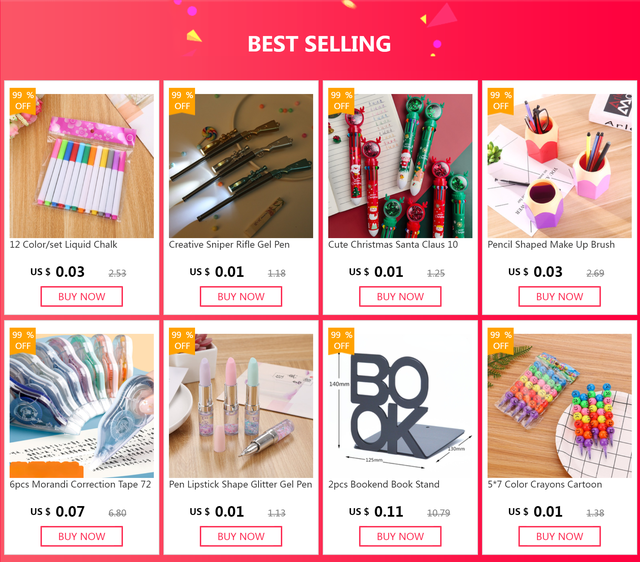The height and width of the screenshot is (562, 640).
Task: Click the BEST SELLING banner heading
Action: 319,44
